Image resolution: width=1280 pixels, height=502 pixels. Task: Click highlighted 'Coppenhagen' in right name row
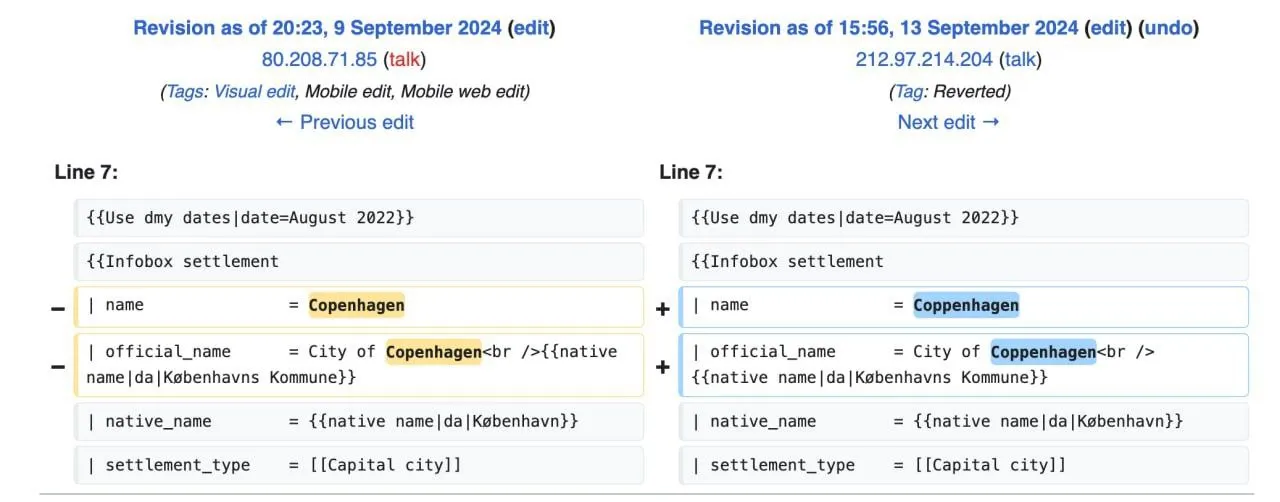click(966, 305)
